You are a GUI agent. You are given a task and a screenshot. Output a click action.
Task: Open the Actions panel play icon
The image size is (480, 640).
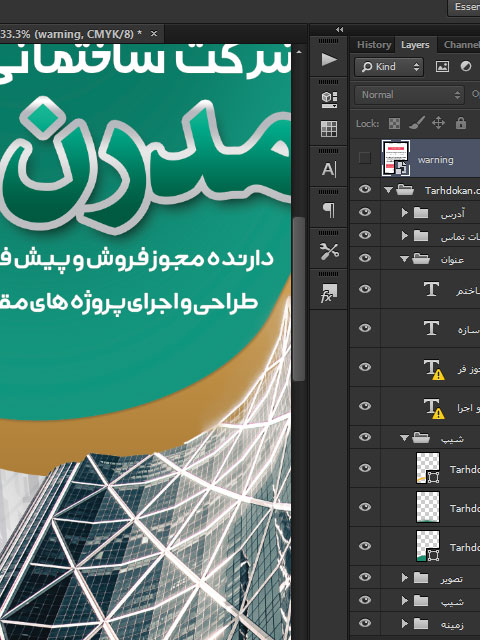329,60
